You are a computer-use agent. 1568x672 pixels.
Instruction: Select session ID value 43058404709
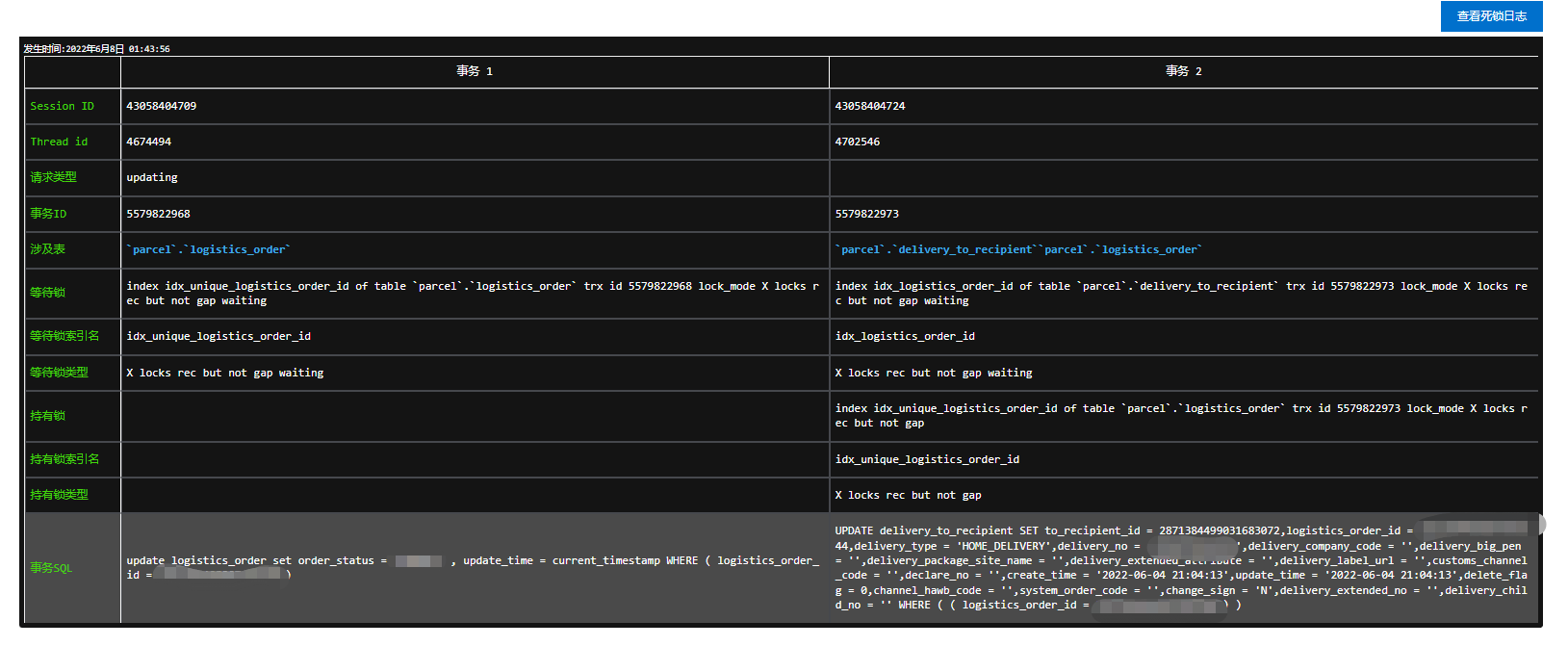tap(162, 106)
